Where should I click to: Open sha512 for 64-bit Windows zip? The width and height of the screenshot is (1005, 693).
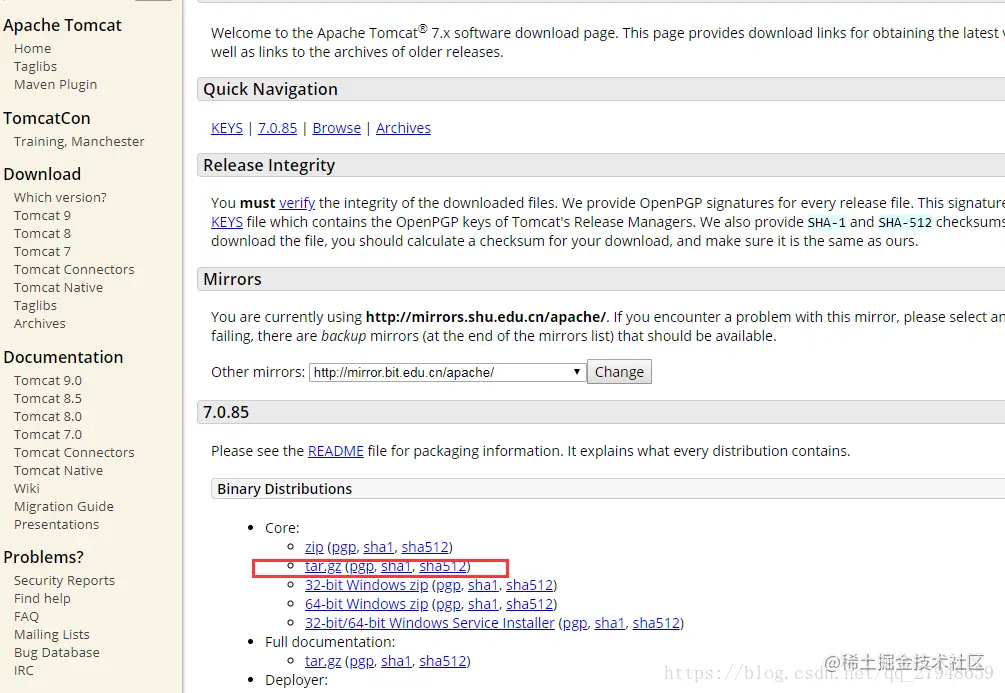pos(529,604)
